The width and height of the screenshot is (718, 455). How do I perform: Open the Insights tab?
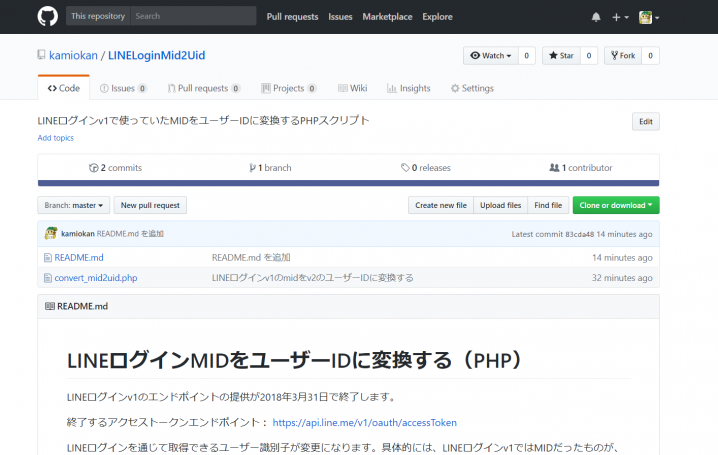[x=408, y=88]
